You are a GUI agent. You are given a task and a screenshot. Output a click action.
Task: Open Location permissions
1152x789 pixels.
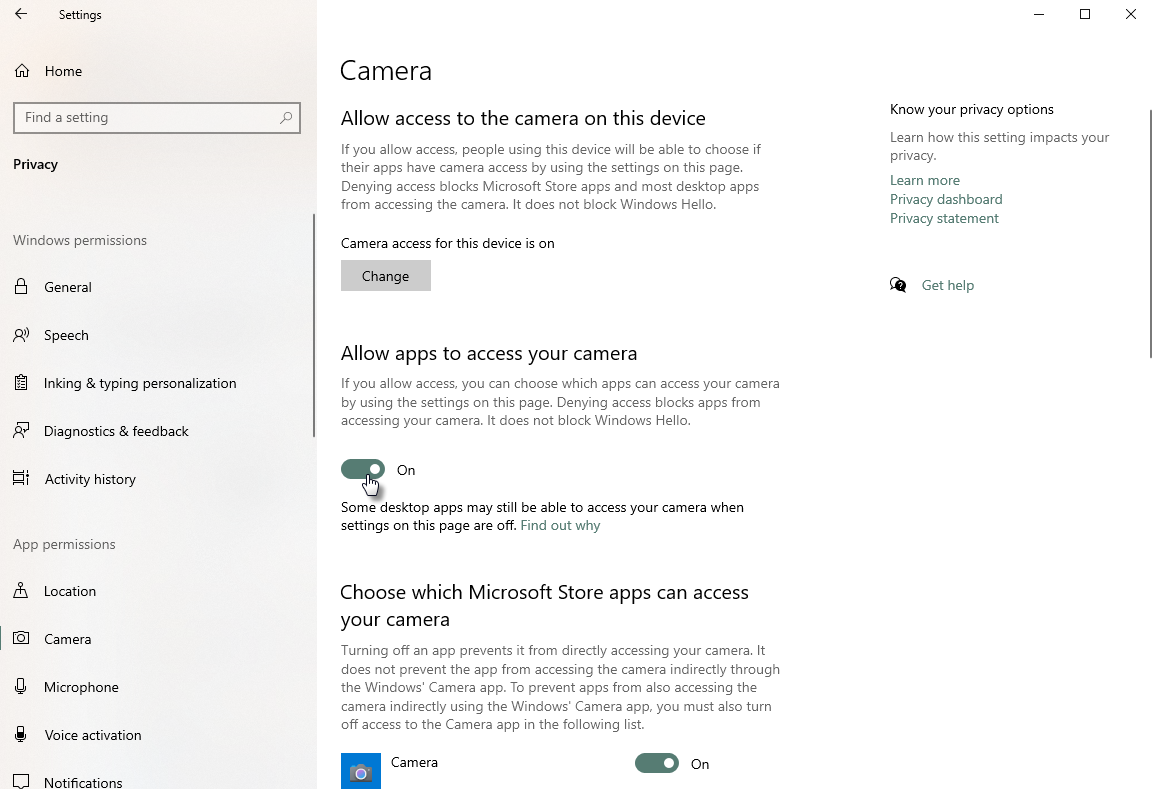[70, 591]
